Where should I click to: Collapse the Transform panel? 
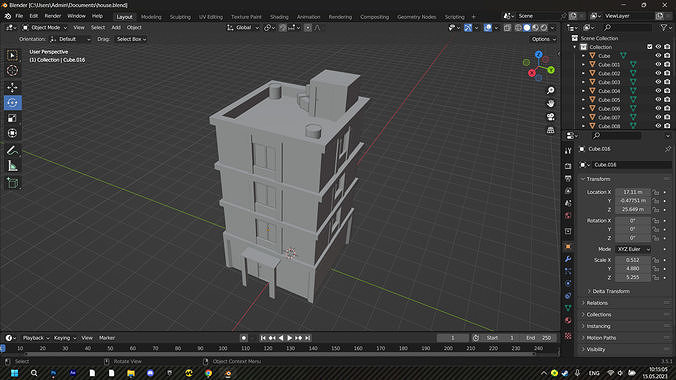pyautogui.click(x=598, y=179)
